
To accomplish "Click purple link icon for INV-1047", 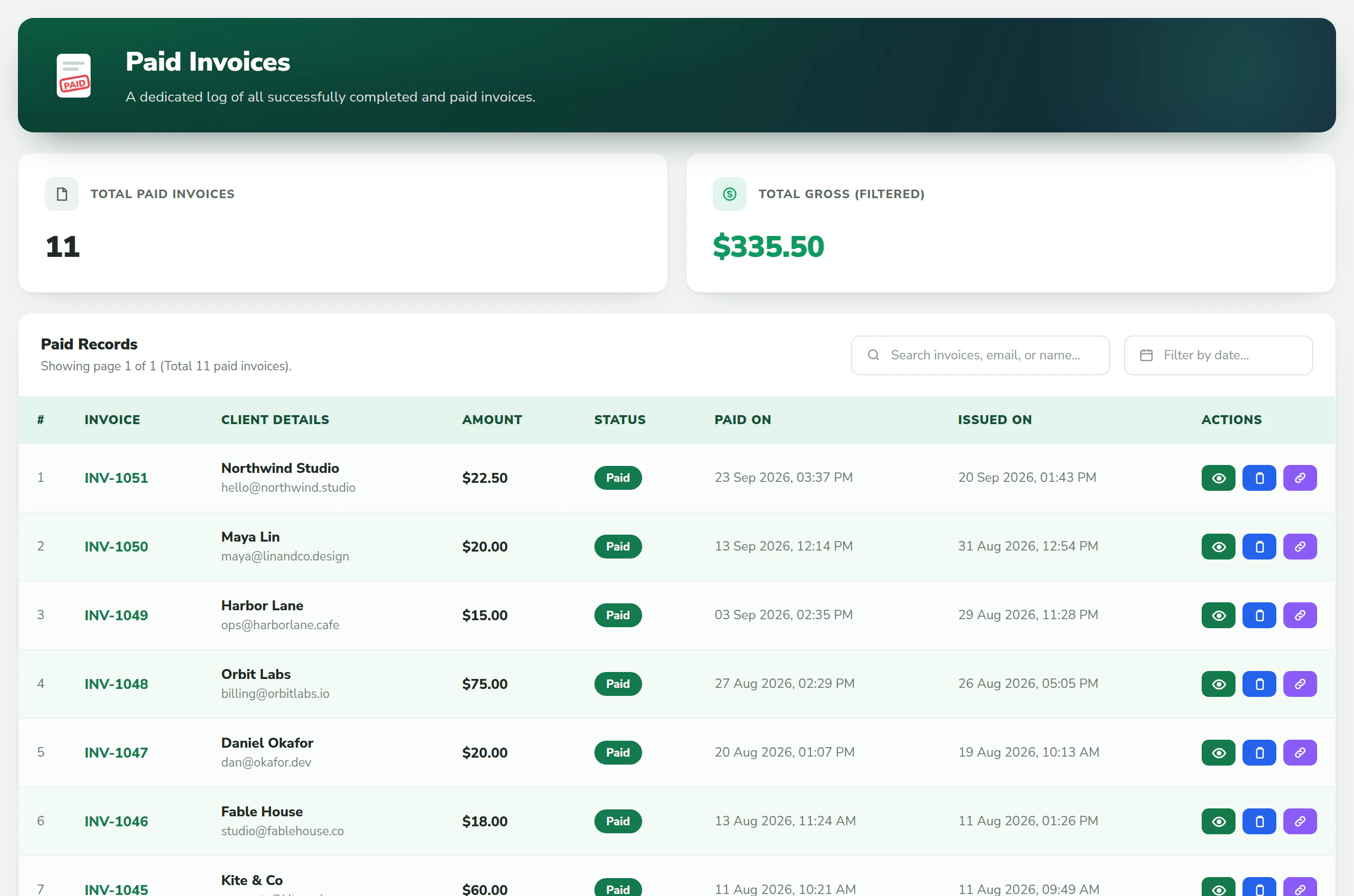I will coord(1300,753).
